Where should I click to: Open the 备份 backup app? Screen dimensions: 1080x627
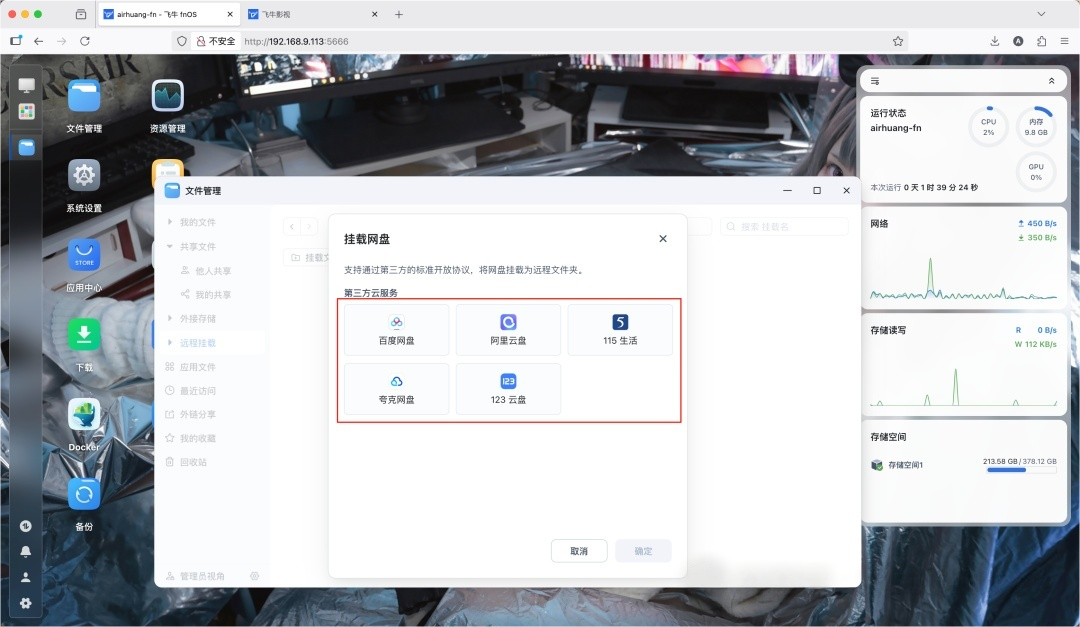pos(84,494)
